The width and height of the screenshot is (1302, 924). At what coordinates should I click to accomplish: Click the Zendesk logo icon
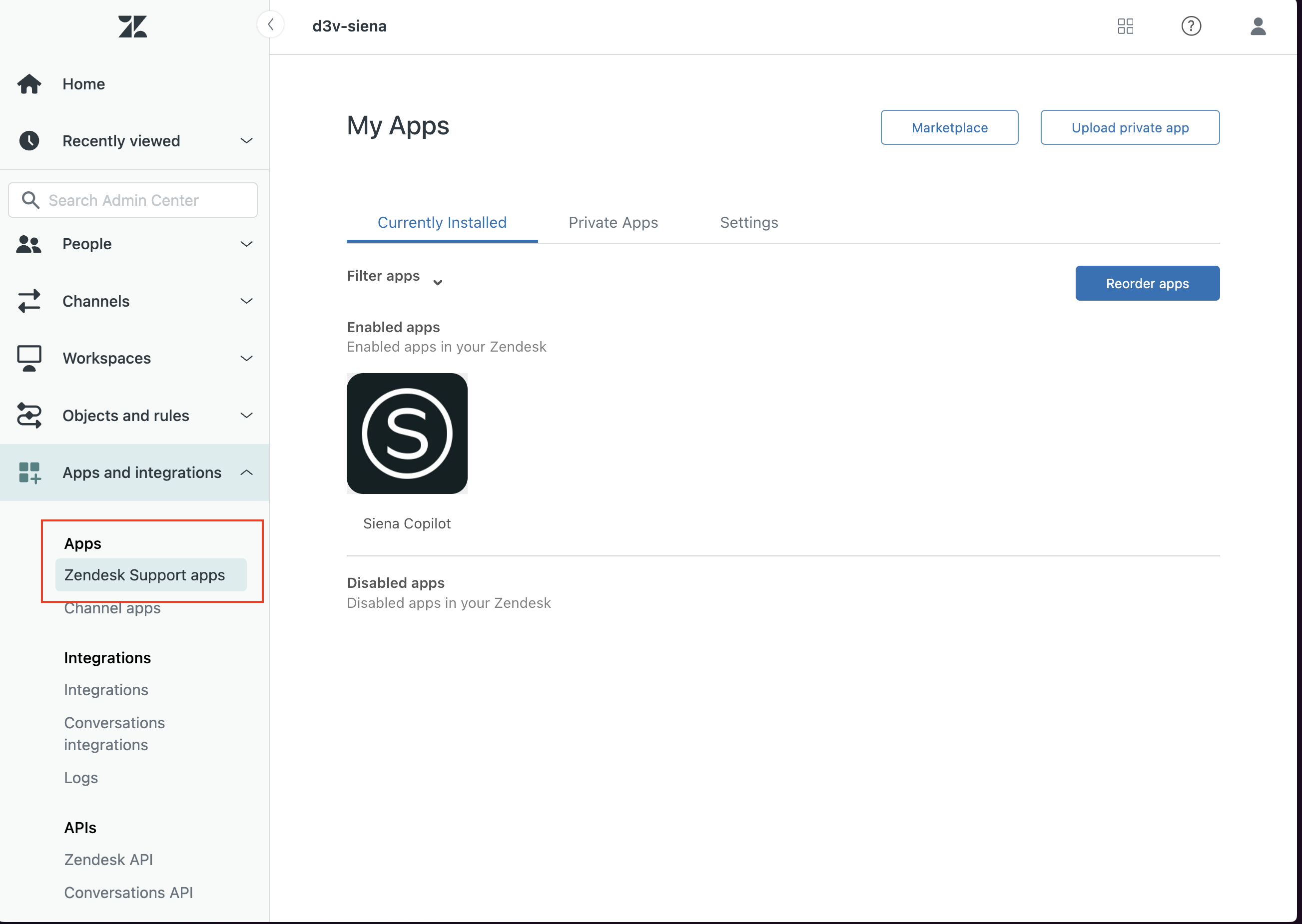pyautogui.click(x=132, y=26)
